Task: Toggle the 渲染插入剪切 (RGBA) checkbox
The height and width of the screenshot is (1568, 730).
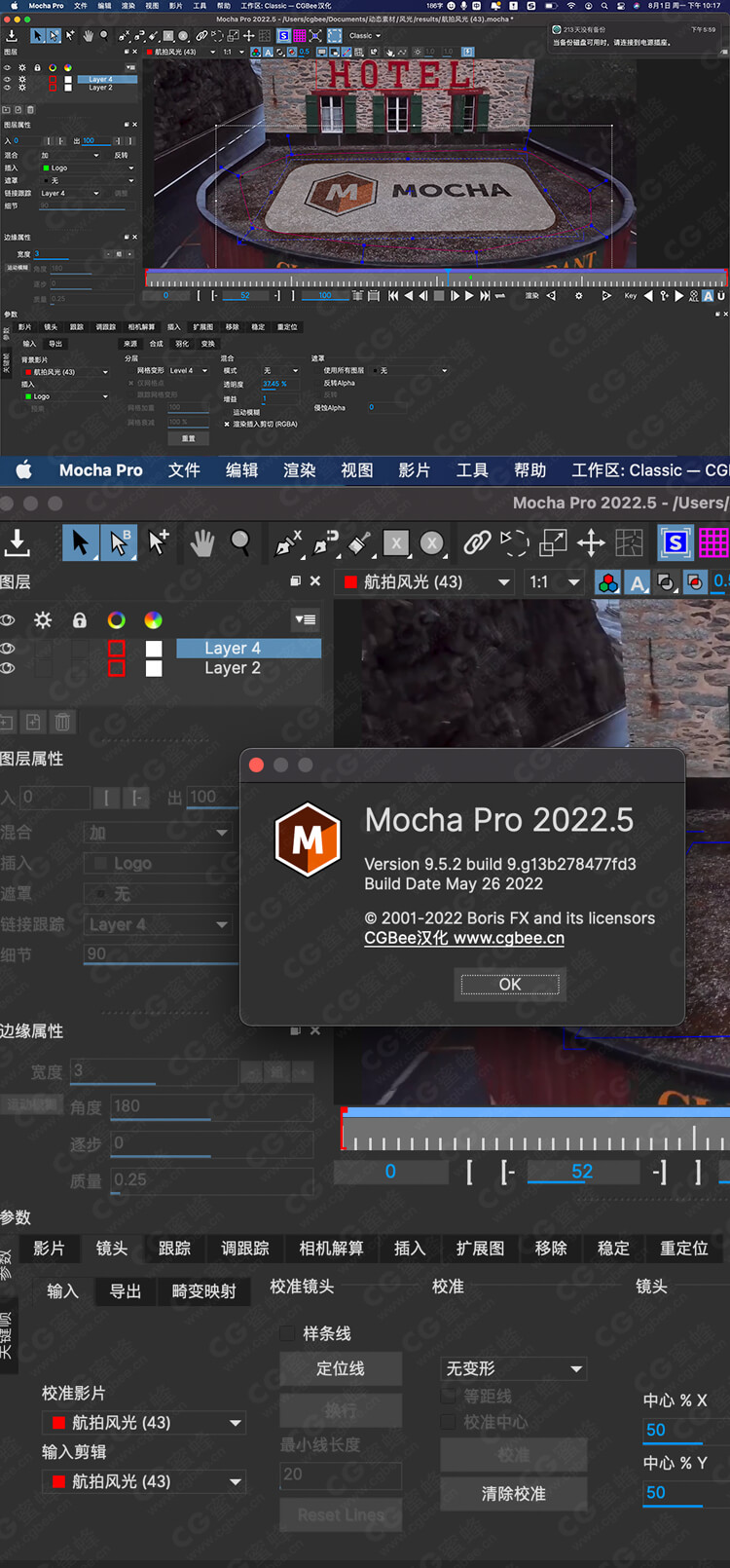Action: click(227, 424)
